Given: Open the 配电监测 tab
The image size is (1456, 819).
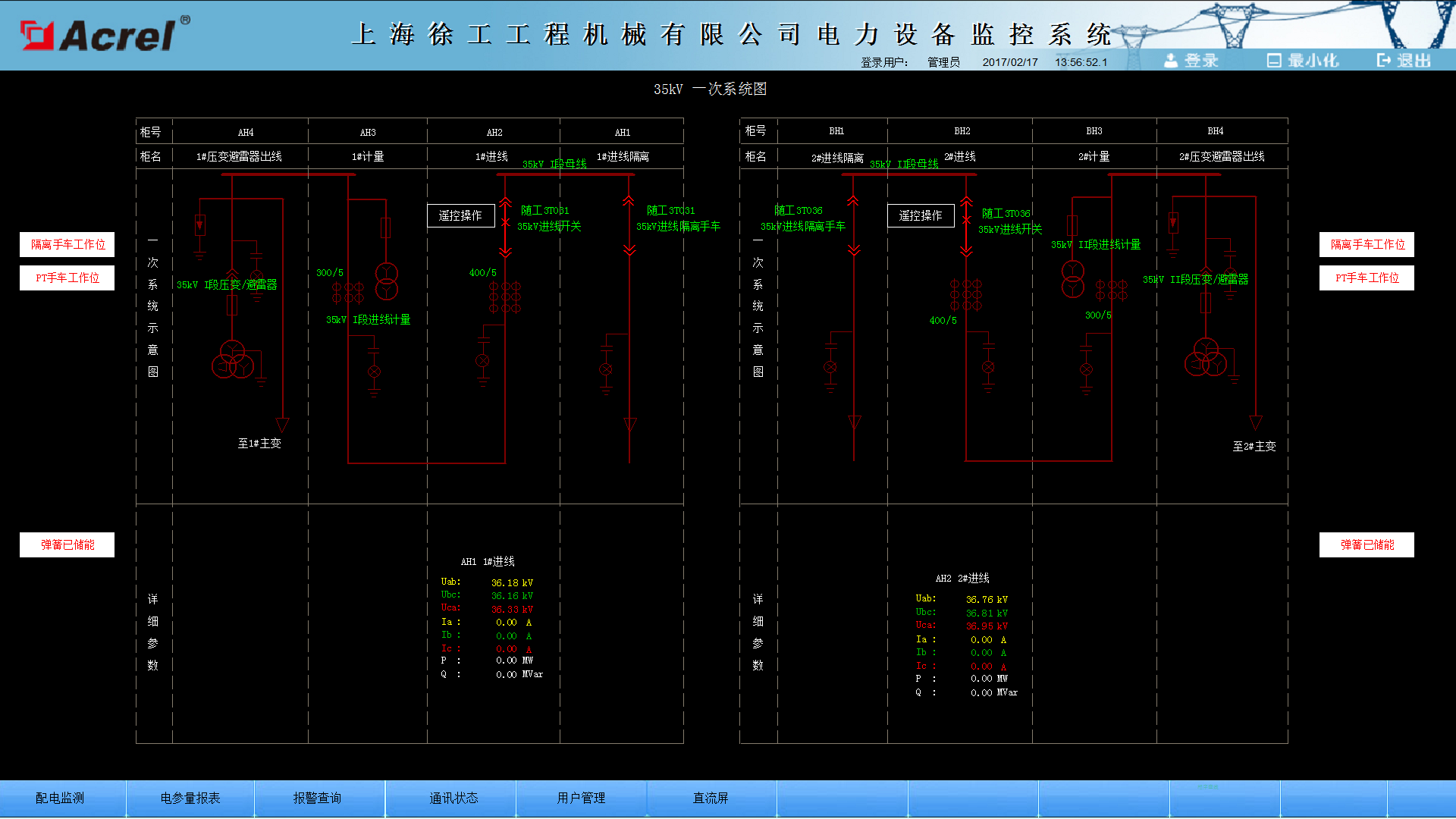Looking at the screenshot, I should click(x=61, y=798).
